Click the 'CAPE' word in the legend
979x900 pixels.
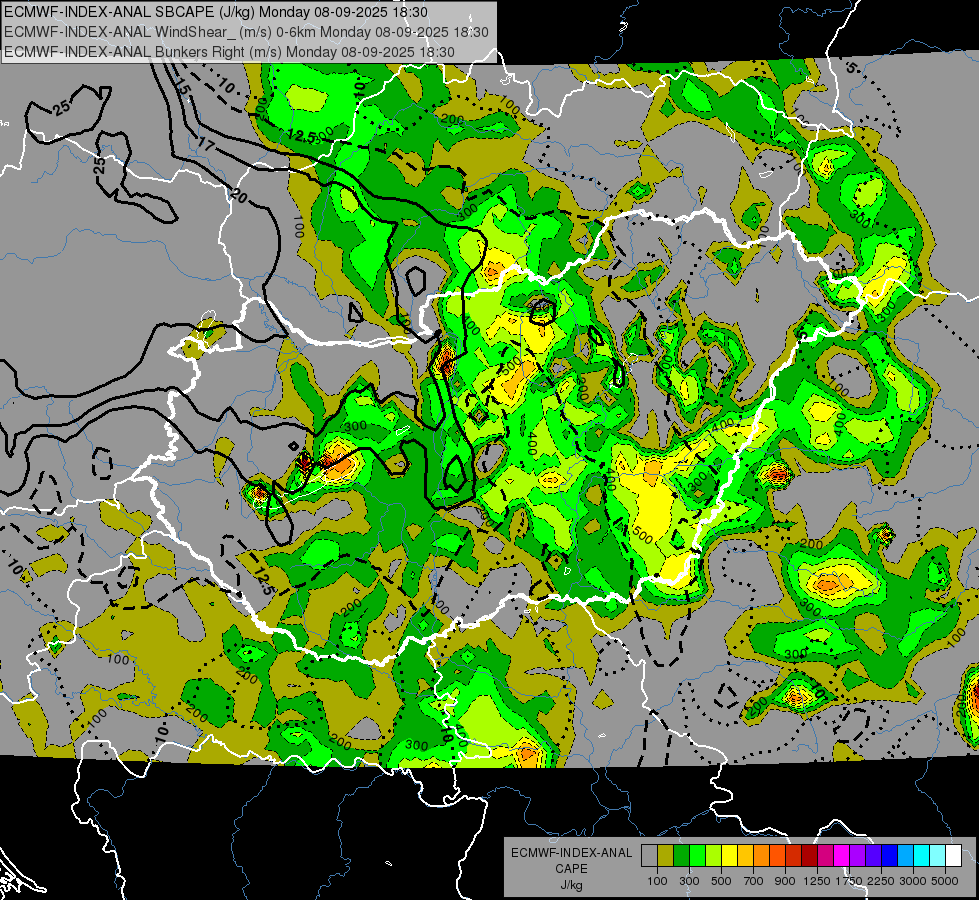(x=571, y=869)
